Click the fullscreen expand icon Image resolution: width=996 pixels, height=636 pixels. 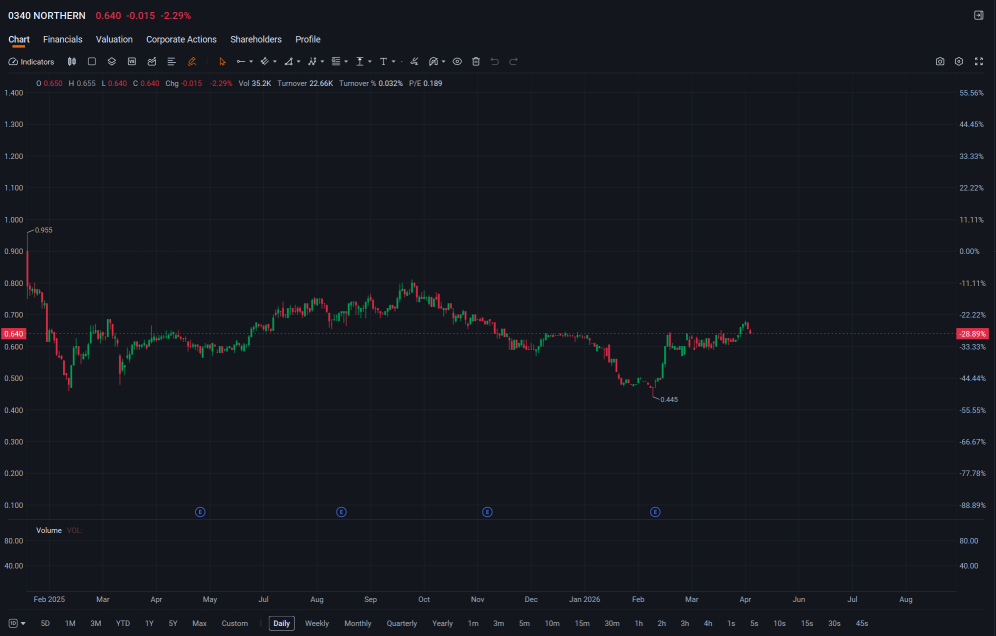[x=979, y=62]
